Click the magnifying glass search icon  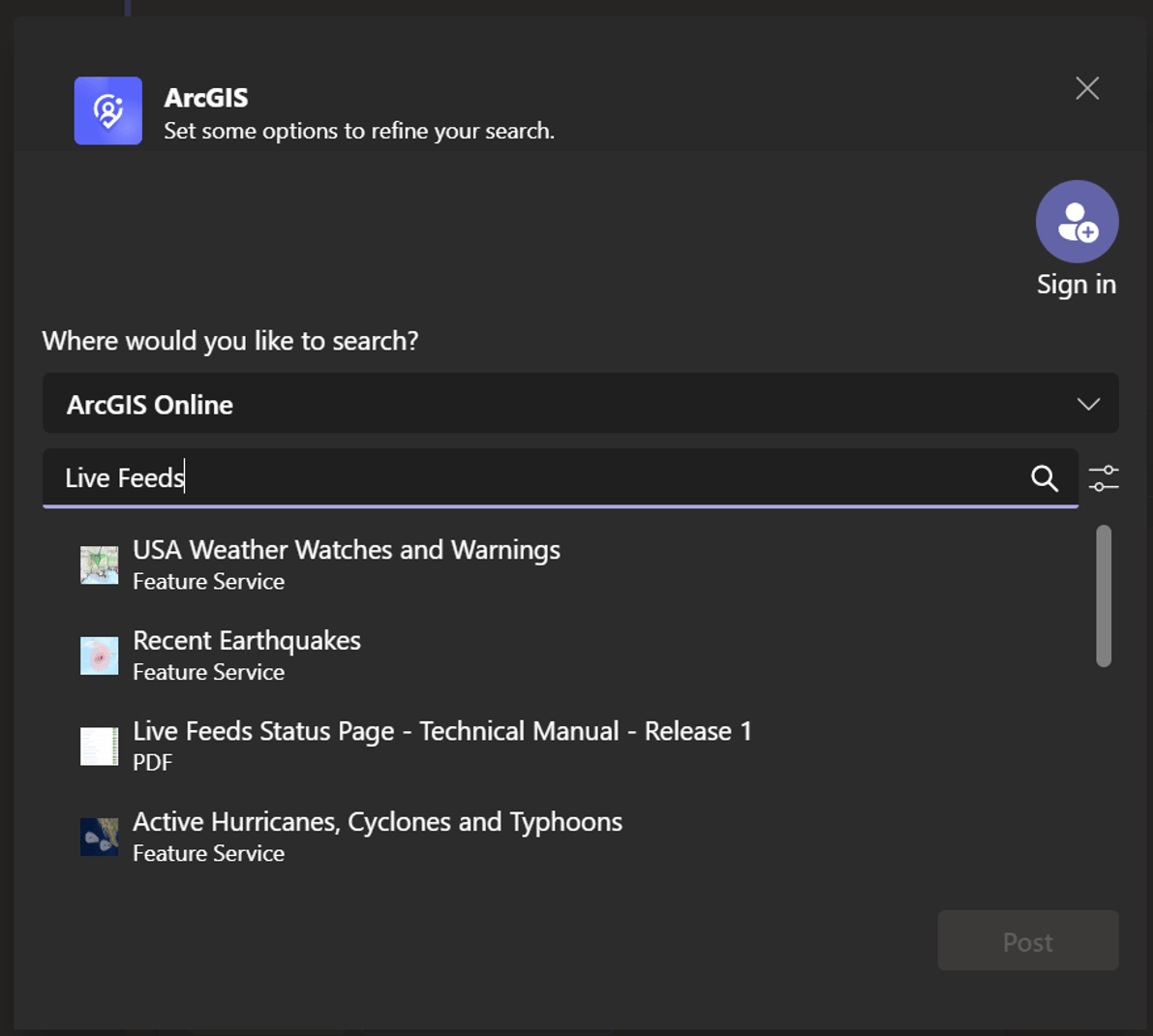pyautogui.click(x=1044, y=478)
